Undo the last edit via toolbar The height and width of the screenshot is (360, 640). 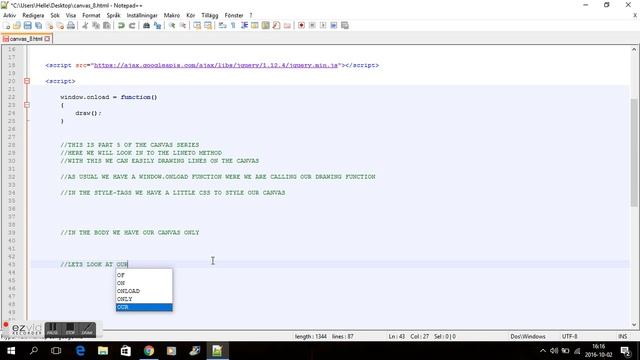click(x=121, y=25)
